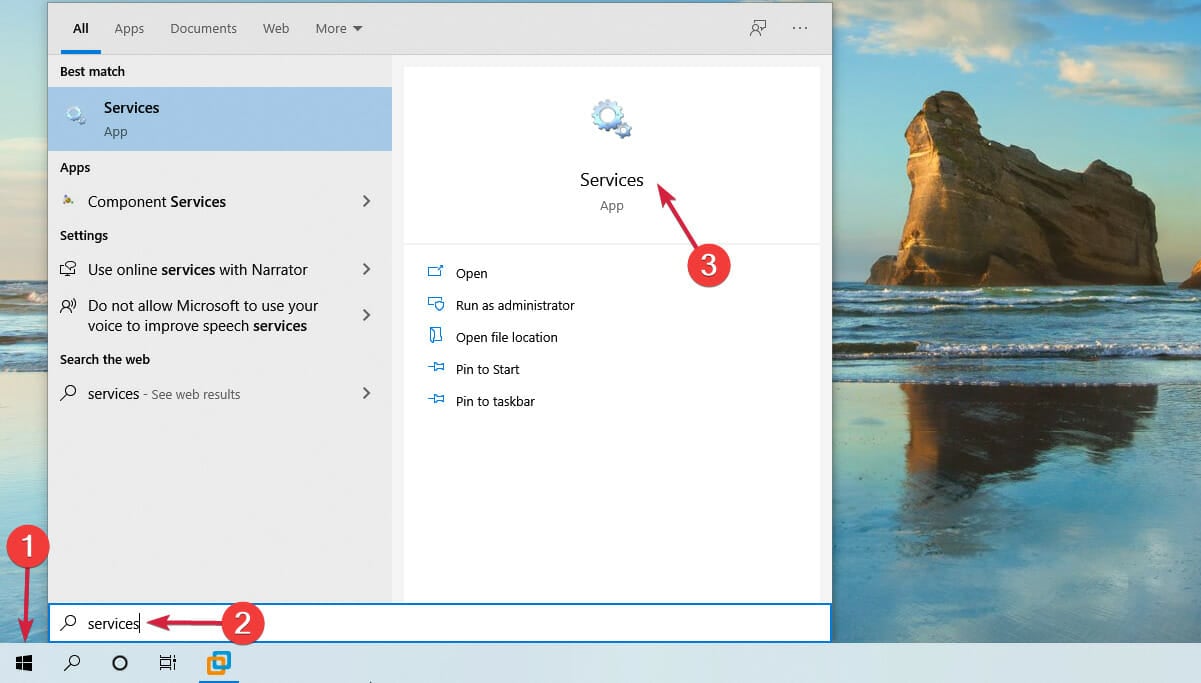Select the Web search tab
Screen dimensions: 1201x683
tap(276, 28)
